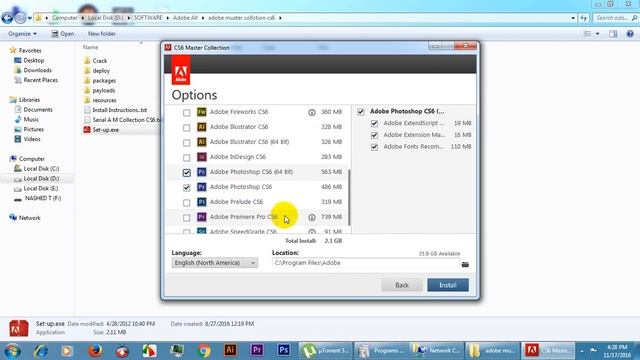Select Desktop under Favorites

tap(33, 60)
